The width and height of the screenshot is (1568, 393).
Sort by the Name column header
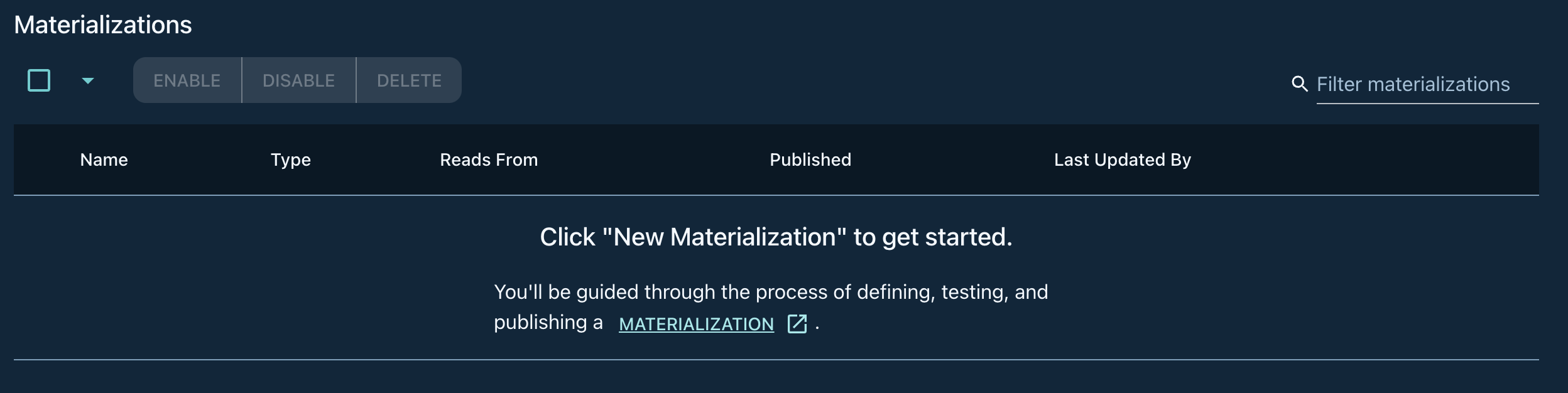click(104, 160)
